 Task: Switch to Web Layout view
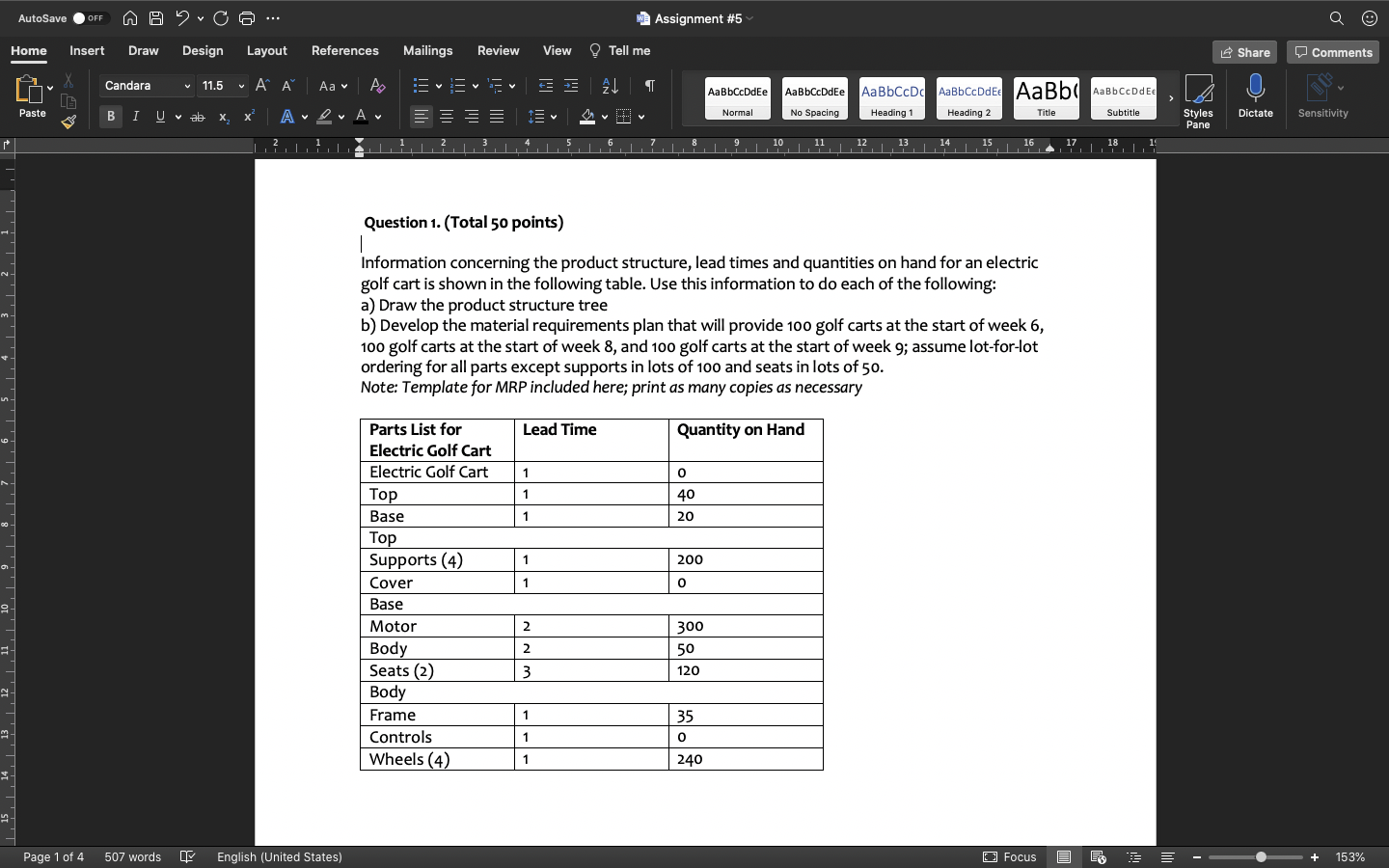pos(1098,856)
